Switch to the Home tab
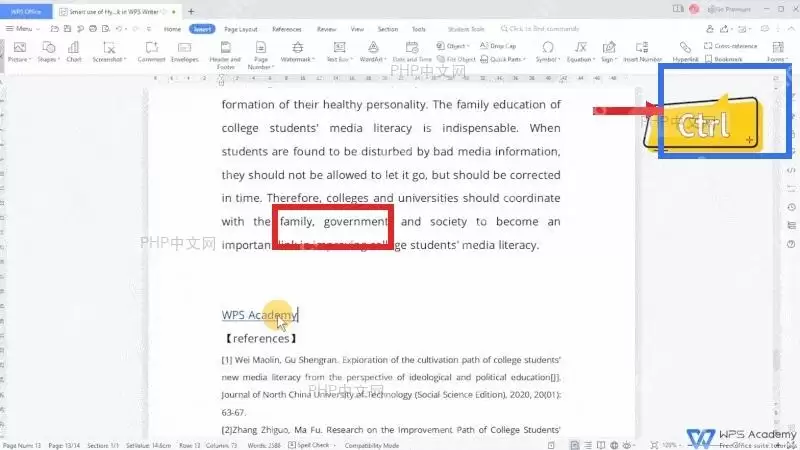 172,29
